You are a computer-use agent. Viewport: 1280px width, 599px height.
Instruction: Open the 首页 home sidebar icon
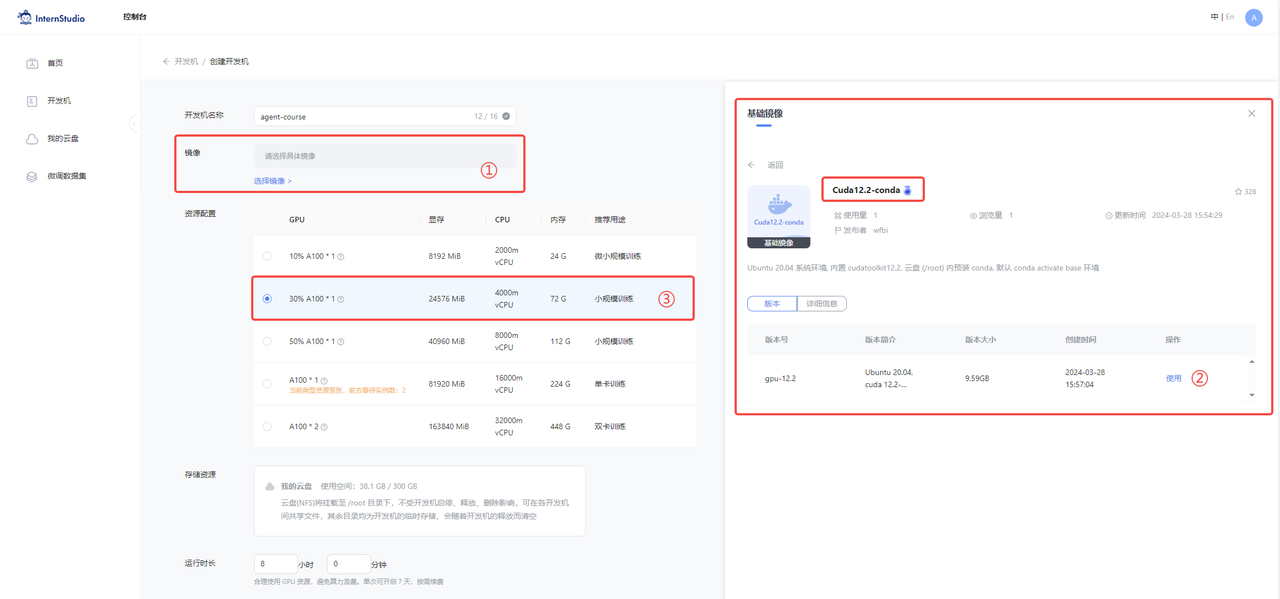(32, 63)
